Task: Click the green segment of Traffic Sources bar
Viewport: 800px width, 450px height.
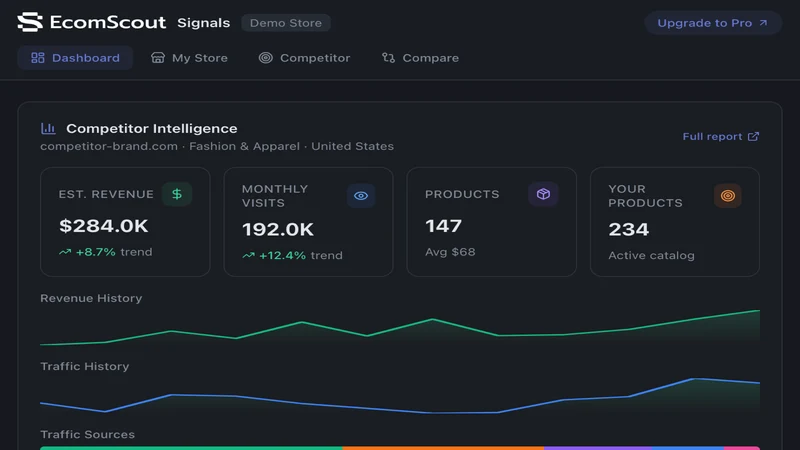Action: [191, 448]
